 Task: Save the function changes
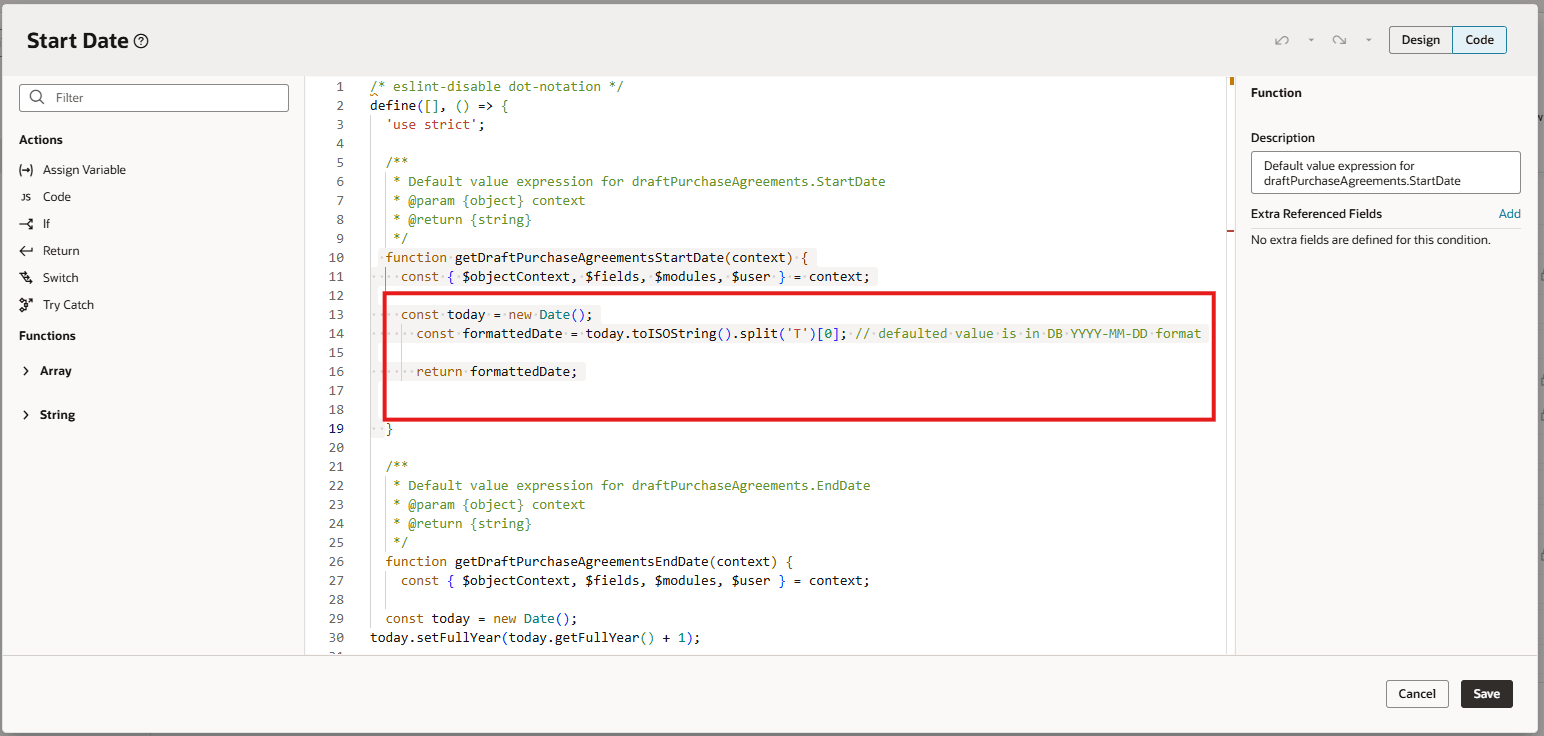point(1486,693)
